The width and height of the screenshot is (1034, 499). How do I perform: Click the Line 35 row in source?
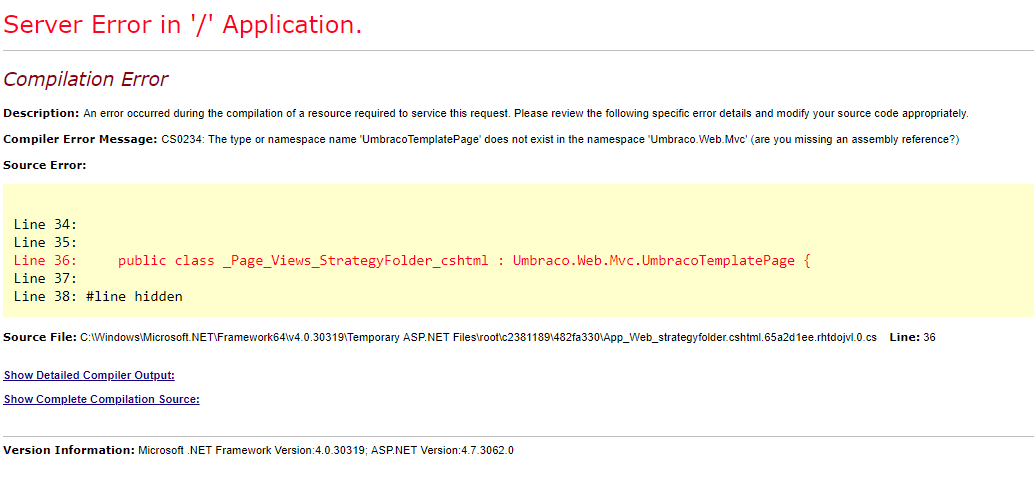pos(46,243)
